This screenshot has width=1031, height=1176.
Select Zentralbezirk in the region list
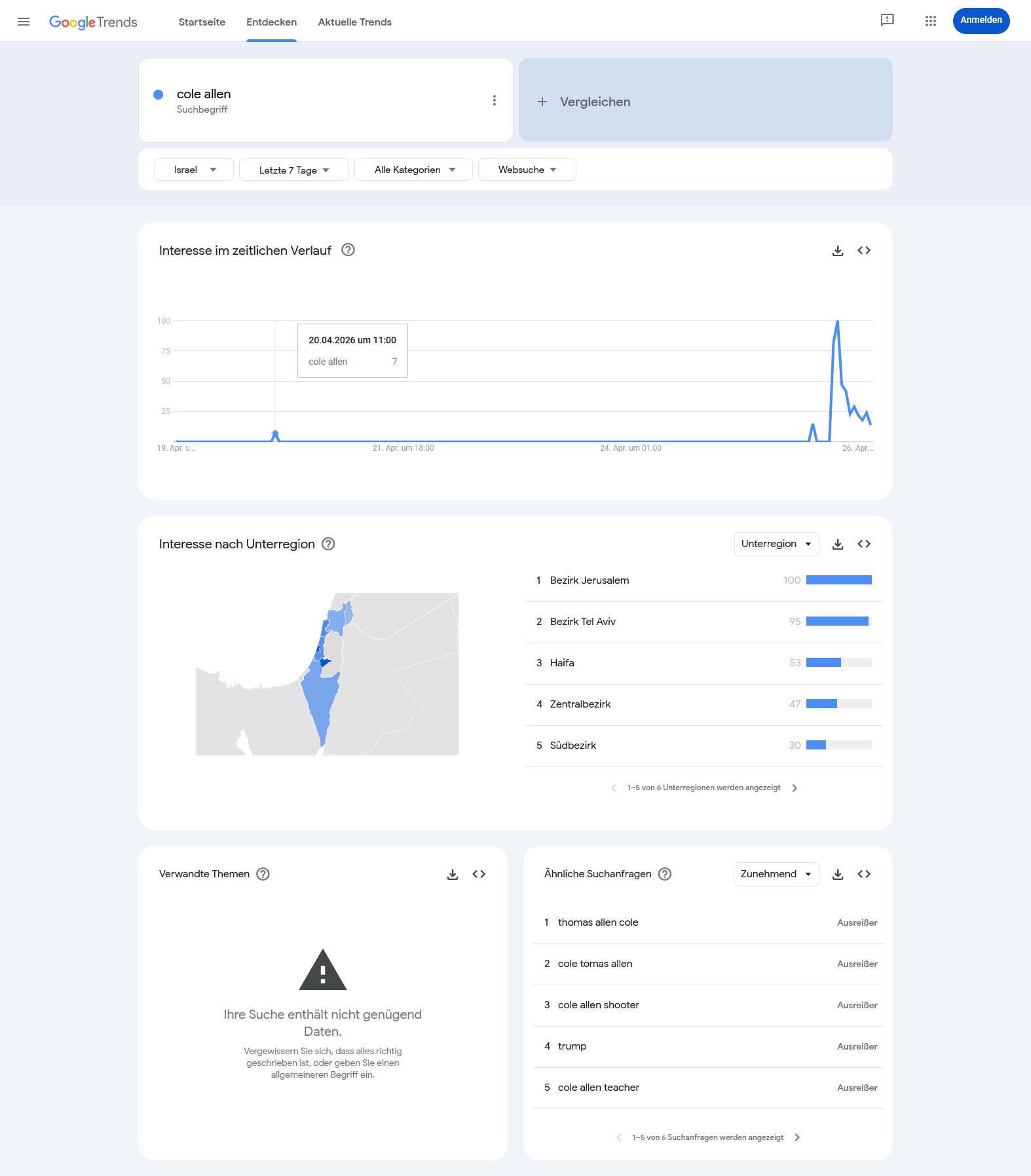point(704,704)
